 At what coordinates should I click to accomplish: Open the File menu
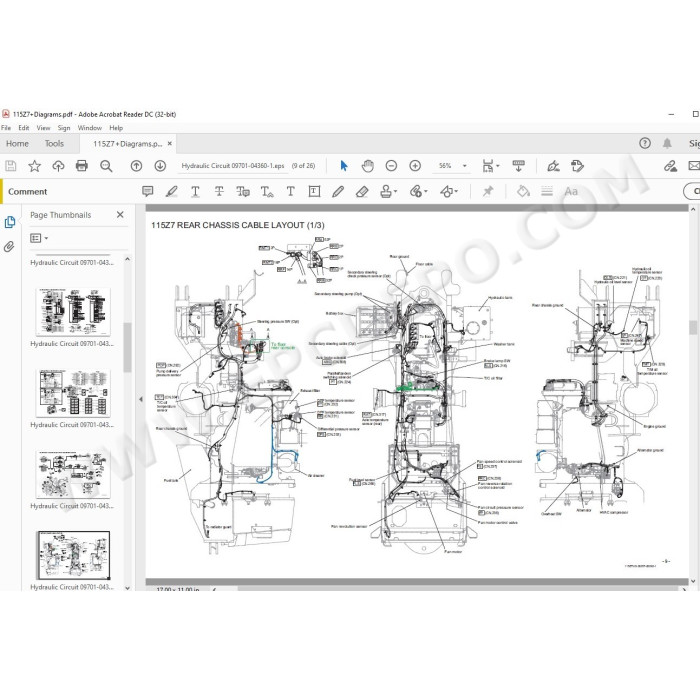(x=6, y=128)
